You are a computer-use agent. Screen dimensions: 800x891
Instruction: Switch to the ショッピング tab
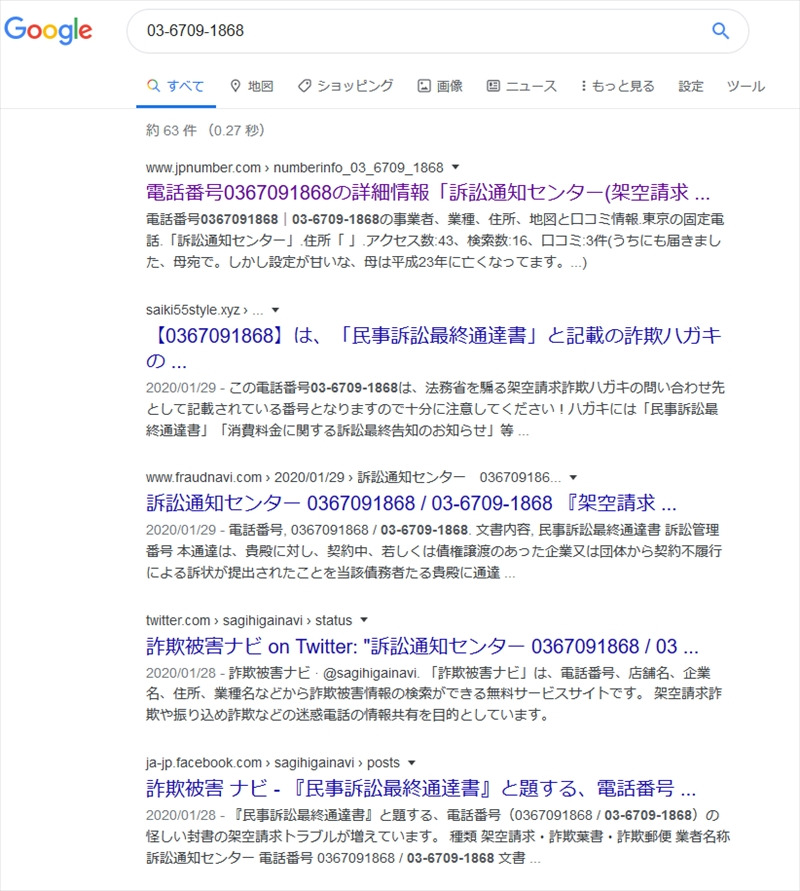(x=345, y=86)
